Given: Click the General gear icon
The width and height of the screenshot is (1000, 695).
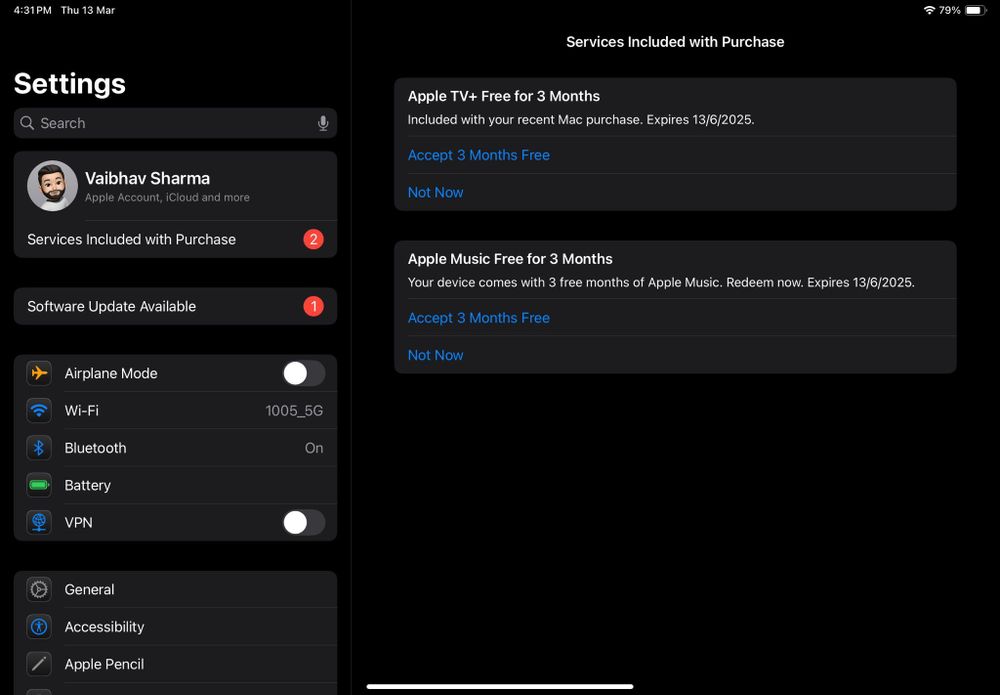Looking at the screenshot, I should 39,589.
